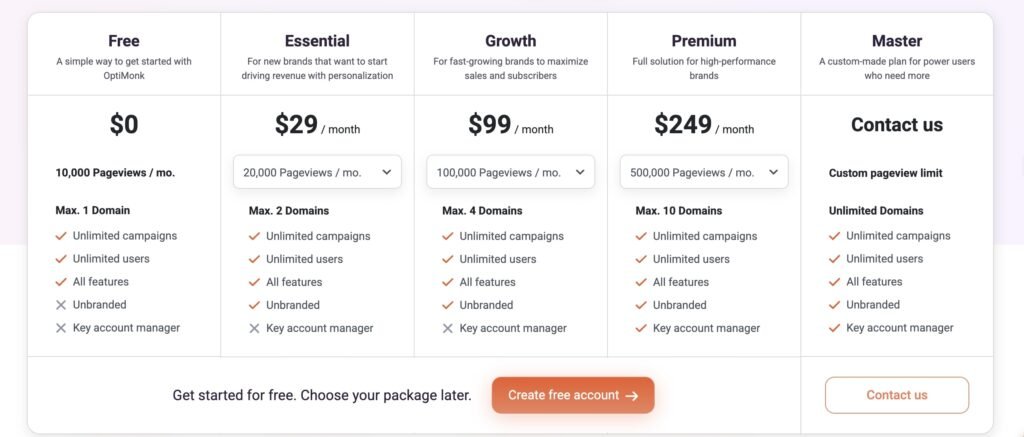
Task: Click X icon for Key account manager in Growth
Action: point(447,328)
